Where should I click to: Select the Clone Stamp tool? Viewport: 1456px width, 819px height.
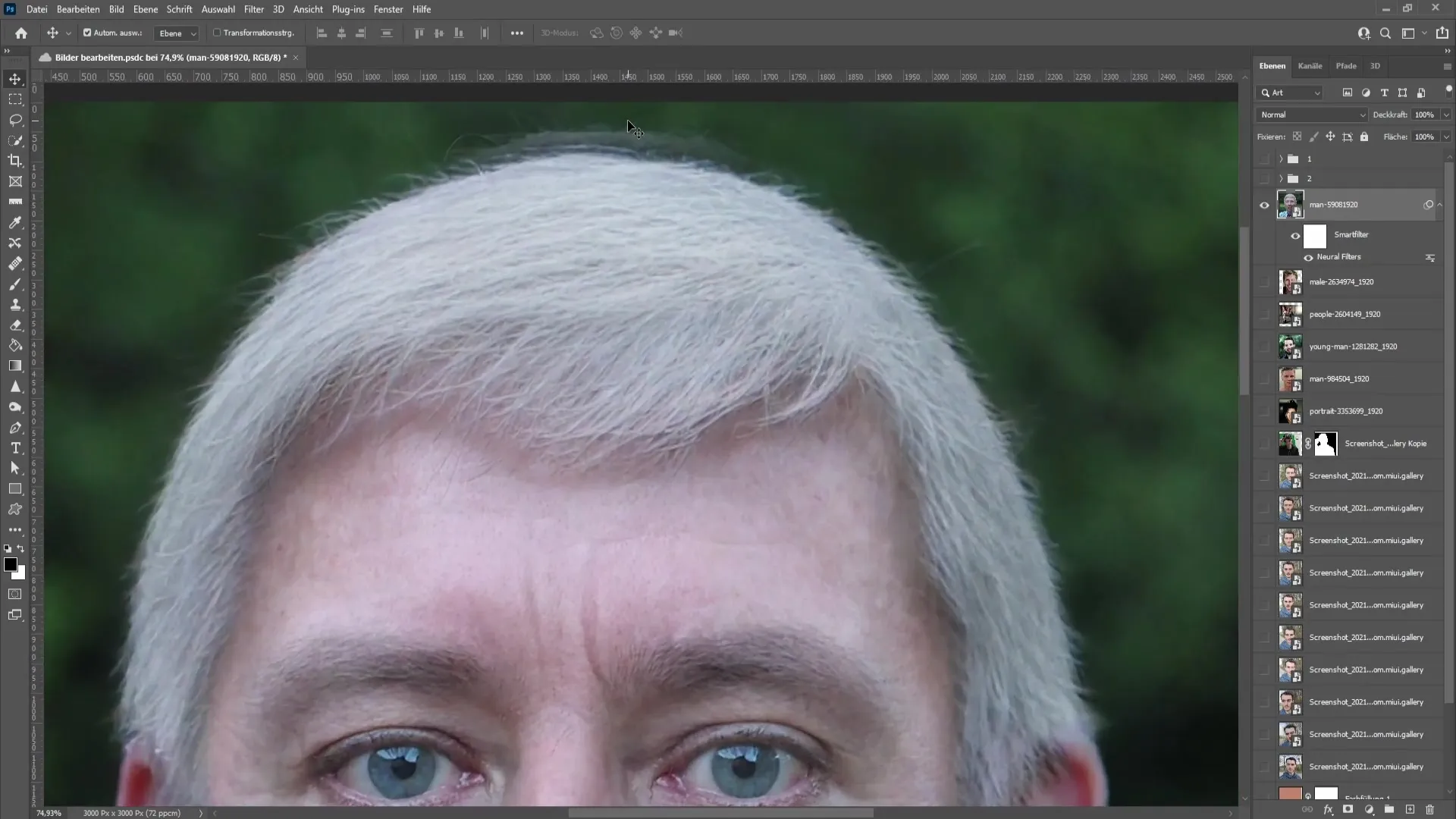tap(15, 303)
